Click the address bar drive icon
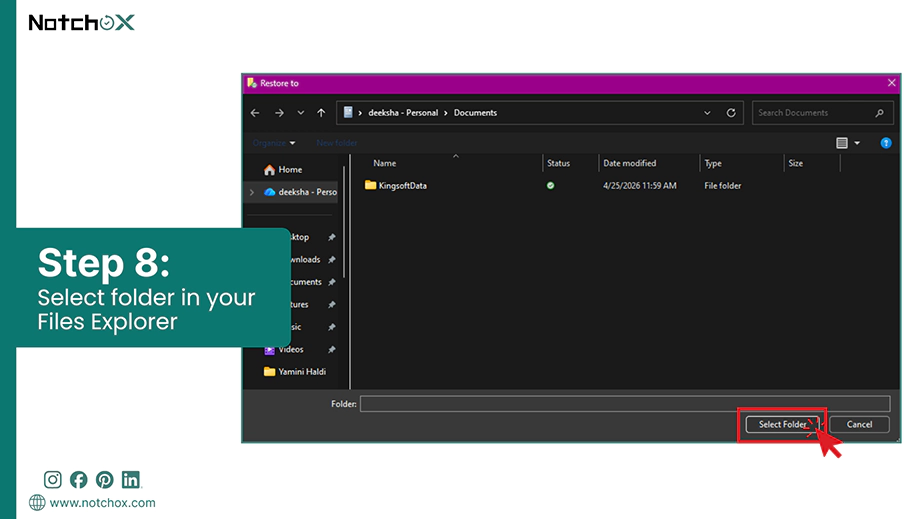922x519 pixels. point(348,112)
